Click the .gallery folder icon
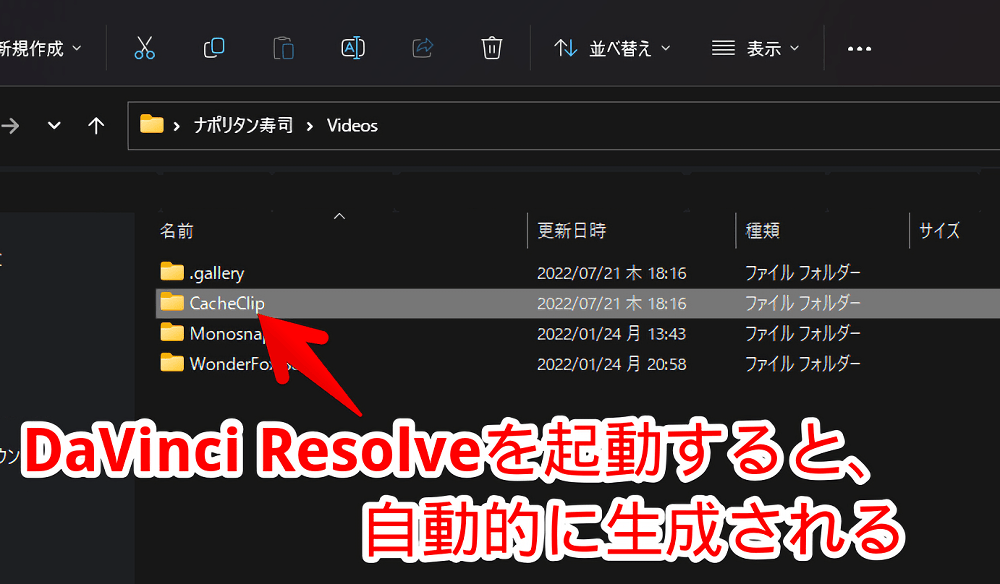 click(172, 272)
